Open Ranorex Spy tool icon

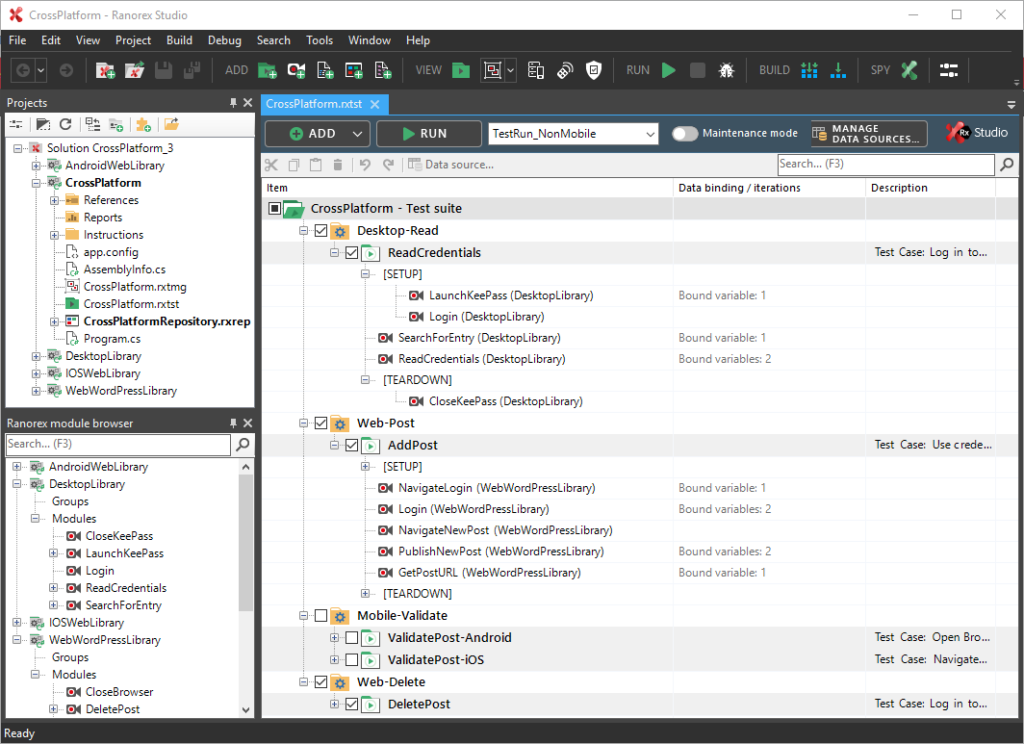[x=909, y=70]
